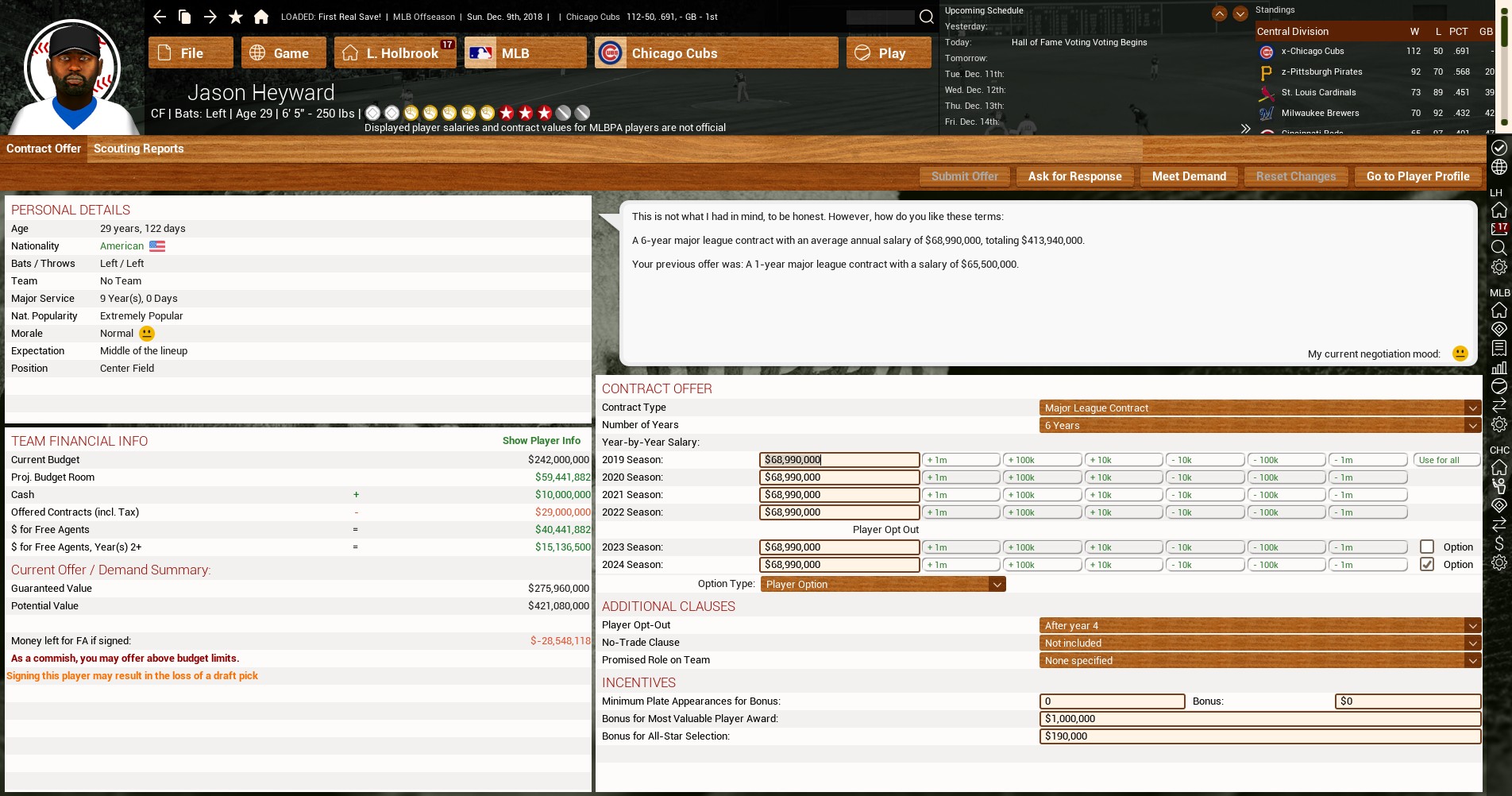Screen dimensions: 1512x796
Task: Switch to the Scouting Reports tab
Action: tap(138, 149)
